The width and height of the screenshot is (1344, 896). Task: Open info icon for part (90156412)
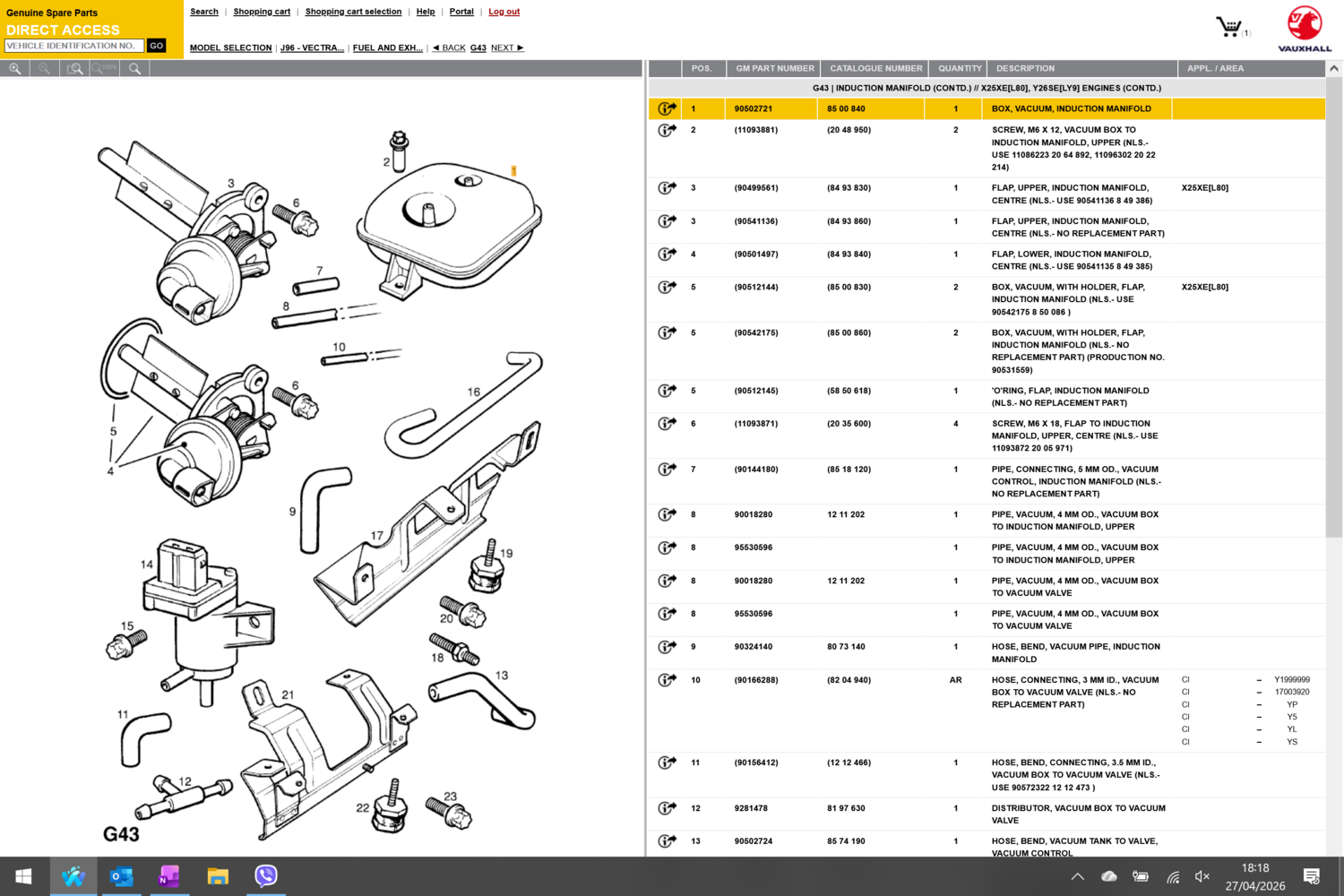667,762
